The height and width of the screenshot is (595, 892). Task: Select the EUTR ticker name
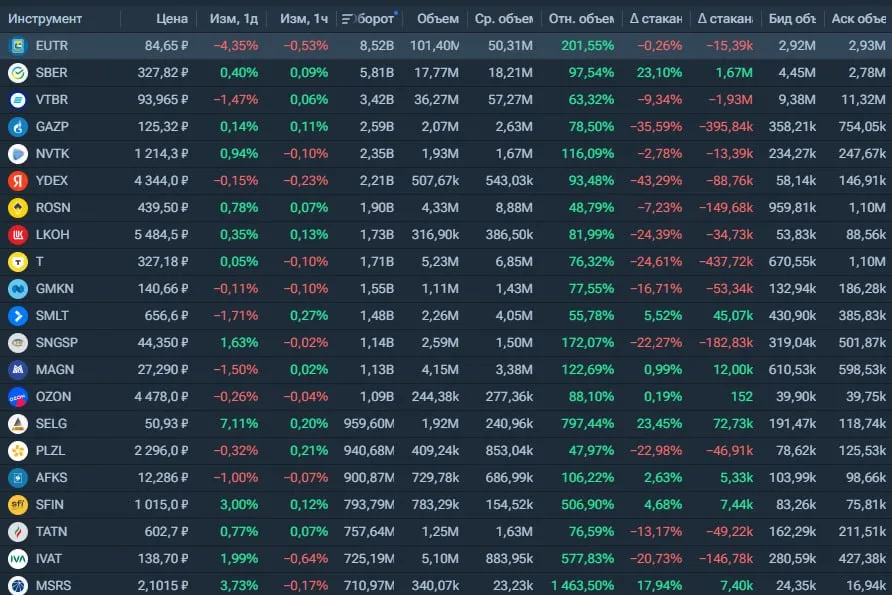click(52, 46)
